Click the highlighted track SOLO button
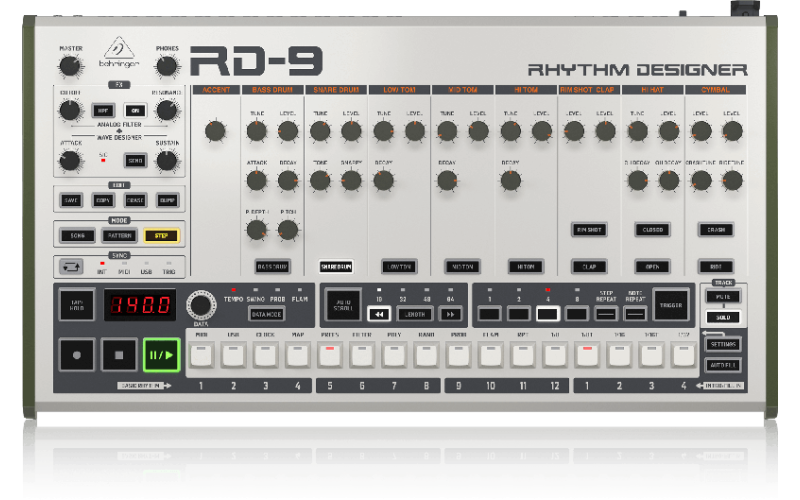The height and width of the screenshot is (500, 800). tap(723, 317)
